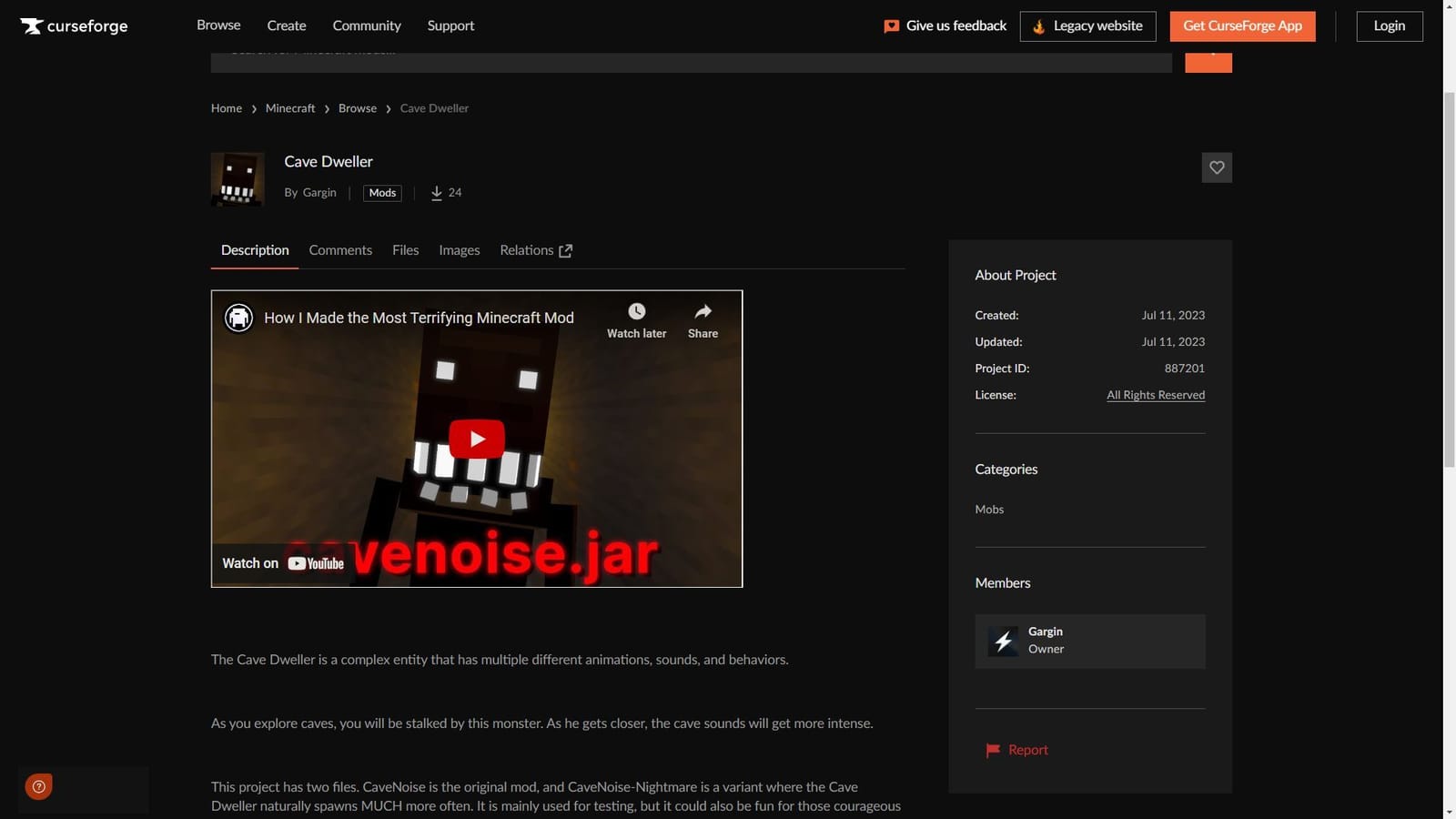Open the Mobs category
Viewport: 1456px width, 819px height.
pyautogui.click(x=989, y=509)
